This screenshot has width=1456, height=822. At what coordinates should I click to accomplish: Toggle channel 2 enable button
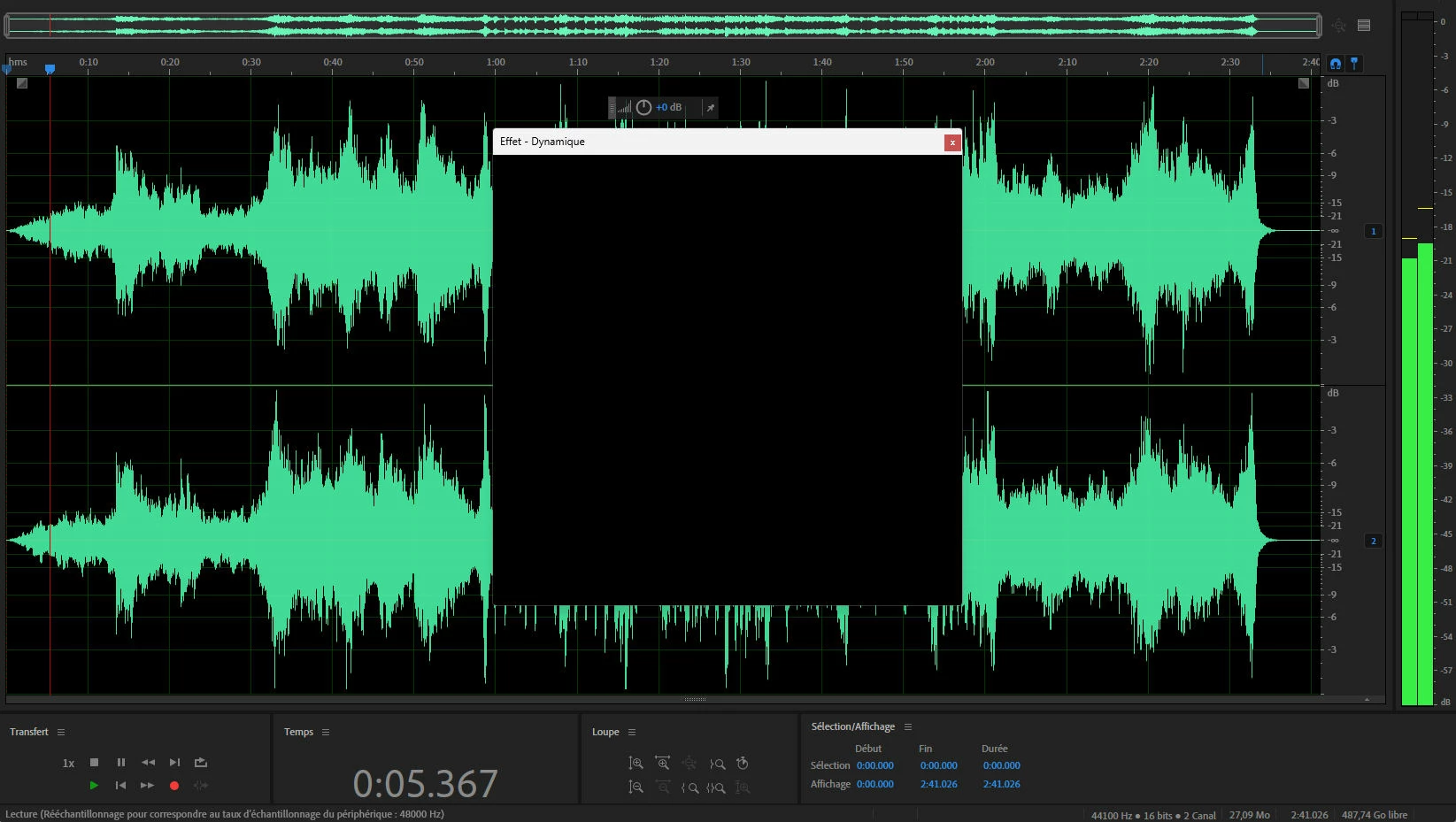pos(1374,541)
